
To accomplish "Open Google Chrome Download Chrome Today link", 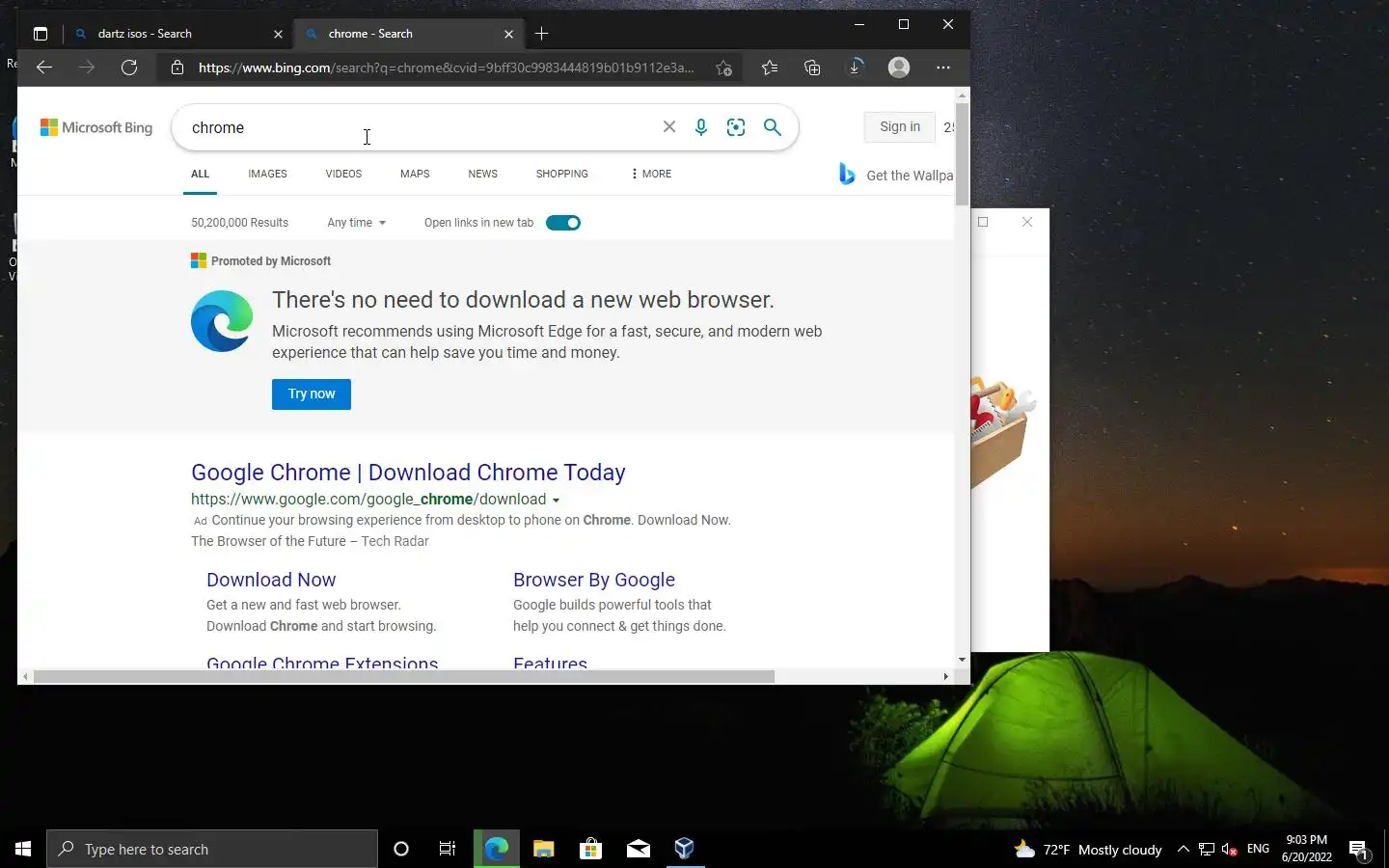I will [408, 473].
